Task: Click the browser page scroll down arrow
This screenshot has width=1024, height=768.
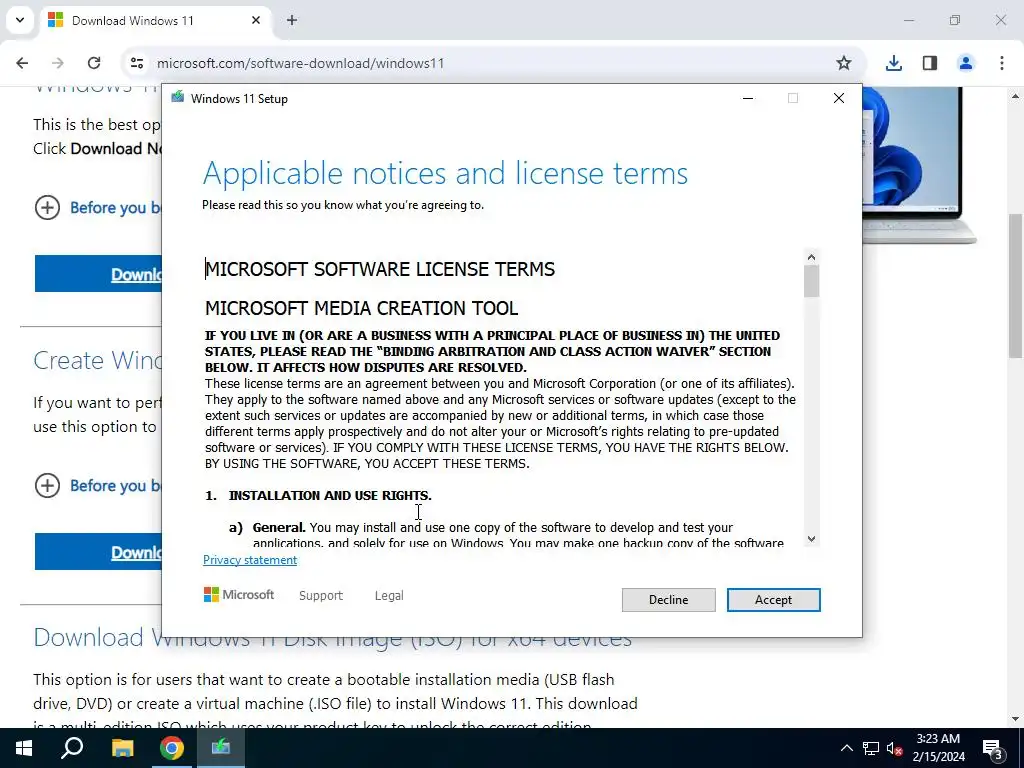Action: coord(1015,720)
